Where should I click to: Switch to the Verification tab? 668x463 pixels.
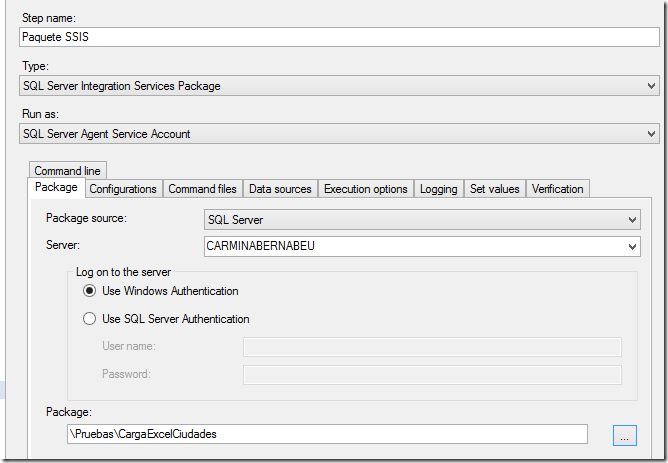[557, 189]
